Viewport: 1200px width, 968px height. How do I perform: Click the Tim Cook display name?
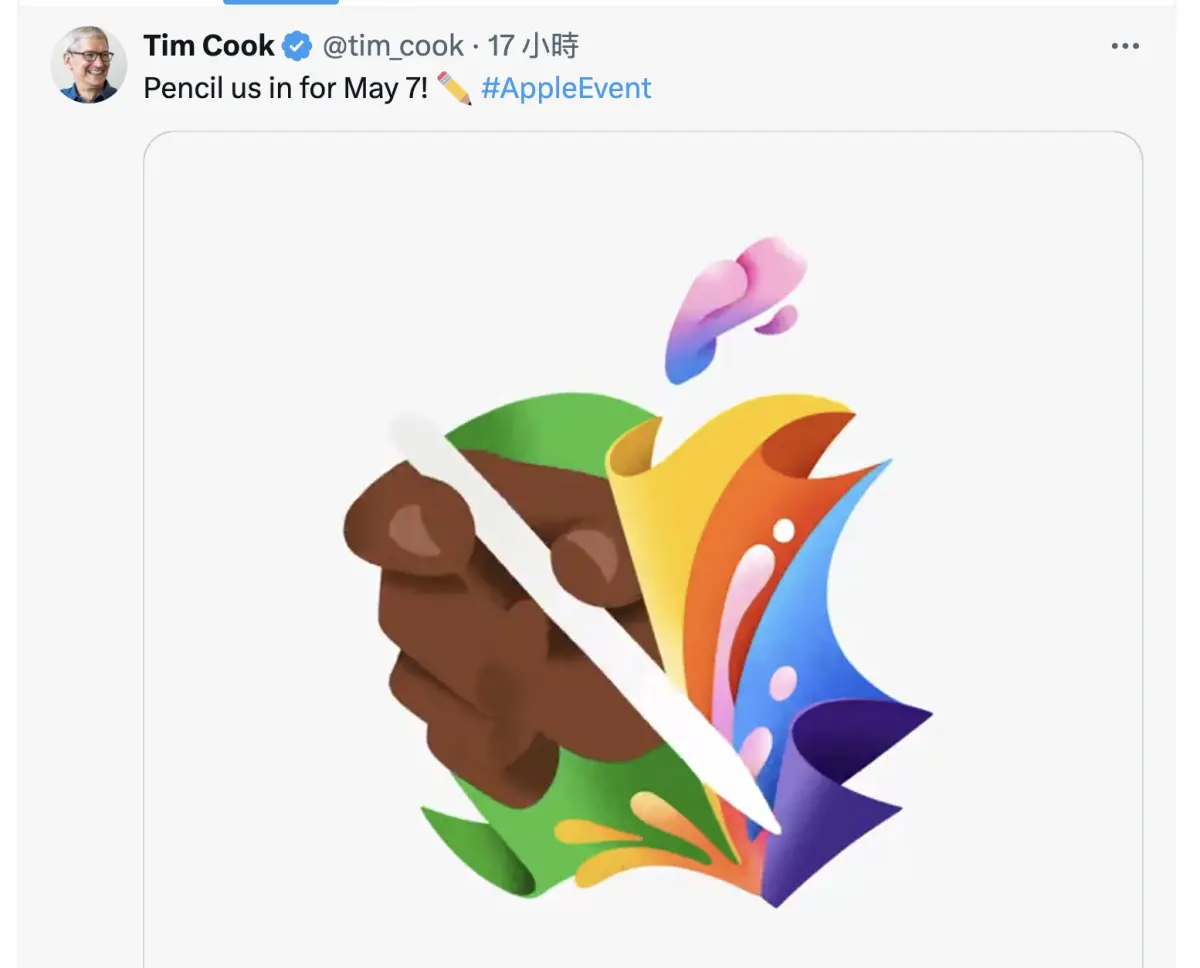click(209, 46)
